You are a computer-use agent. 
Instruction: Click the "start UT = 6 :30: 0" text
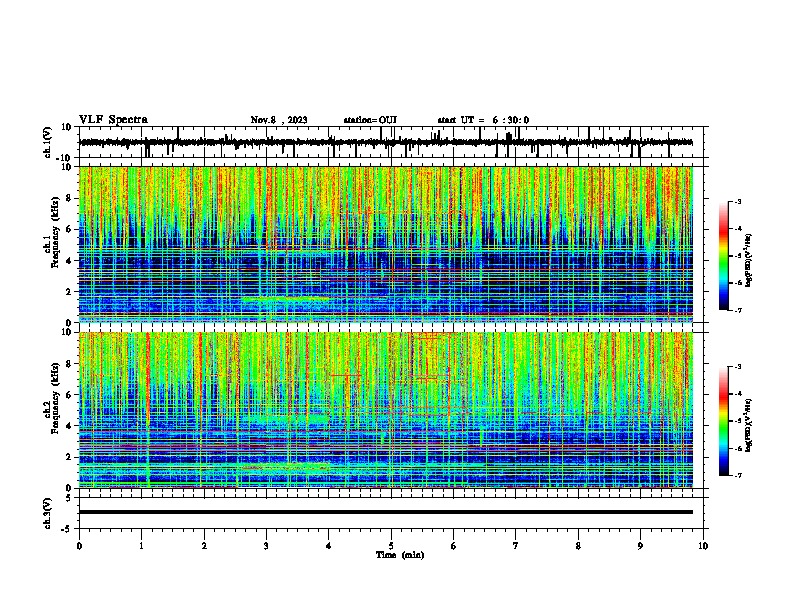(483, 120)
